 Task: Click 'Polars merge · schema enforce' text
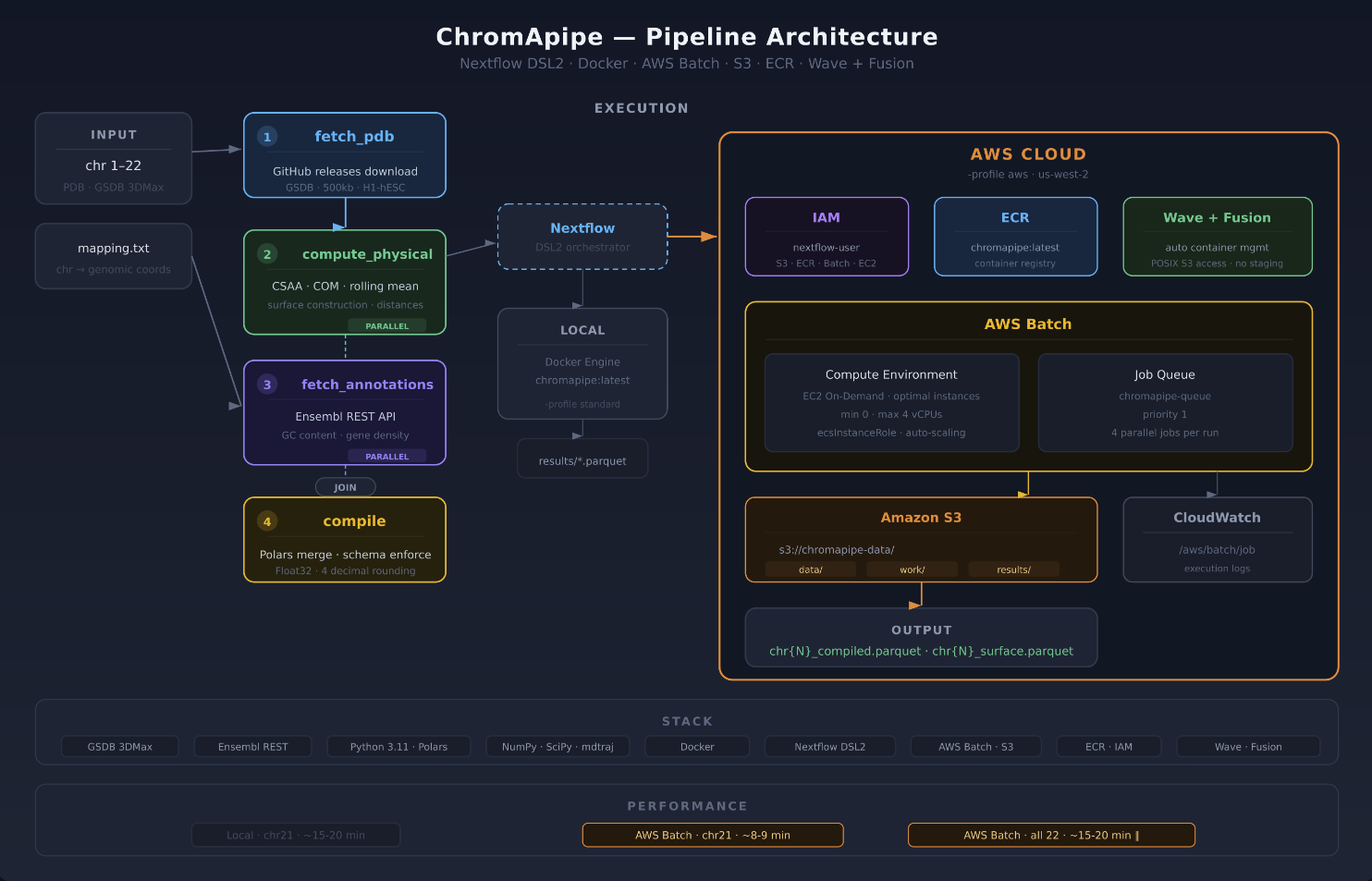(x=345, y=555)
